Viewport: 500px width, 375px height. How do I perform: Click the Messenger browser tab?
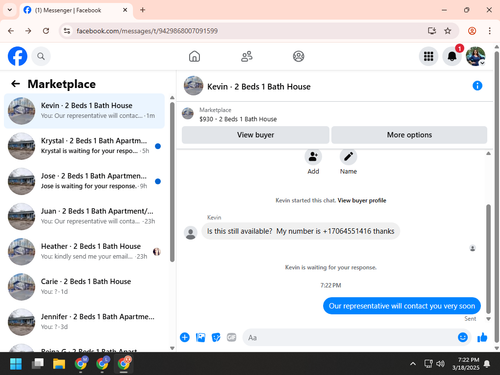point(76,10)
